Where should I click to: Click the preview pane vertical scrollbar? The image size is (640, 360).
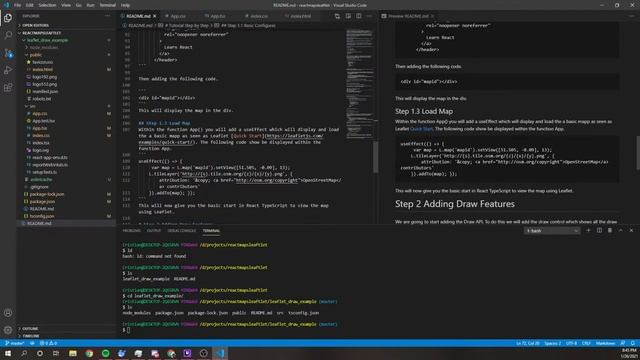[x=638, y=153]
